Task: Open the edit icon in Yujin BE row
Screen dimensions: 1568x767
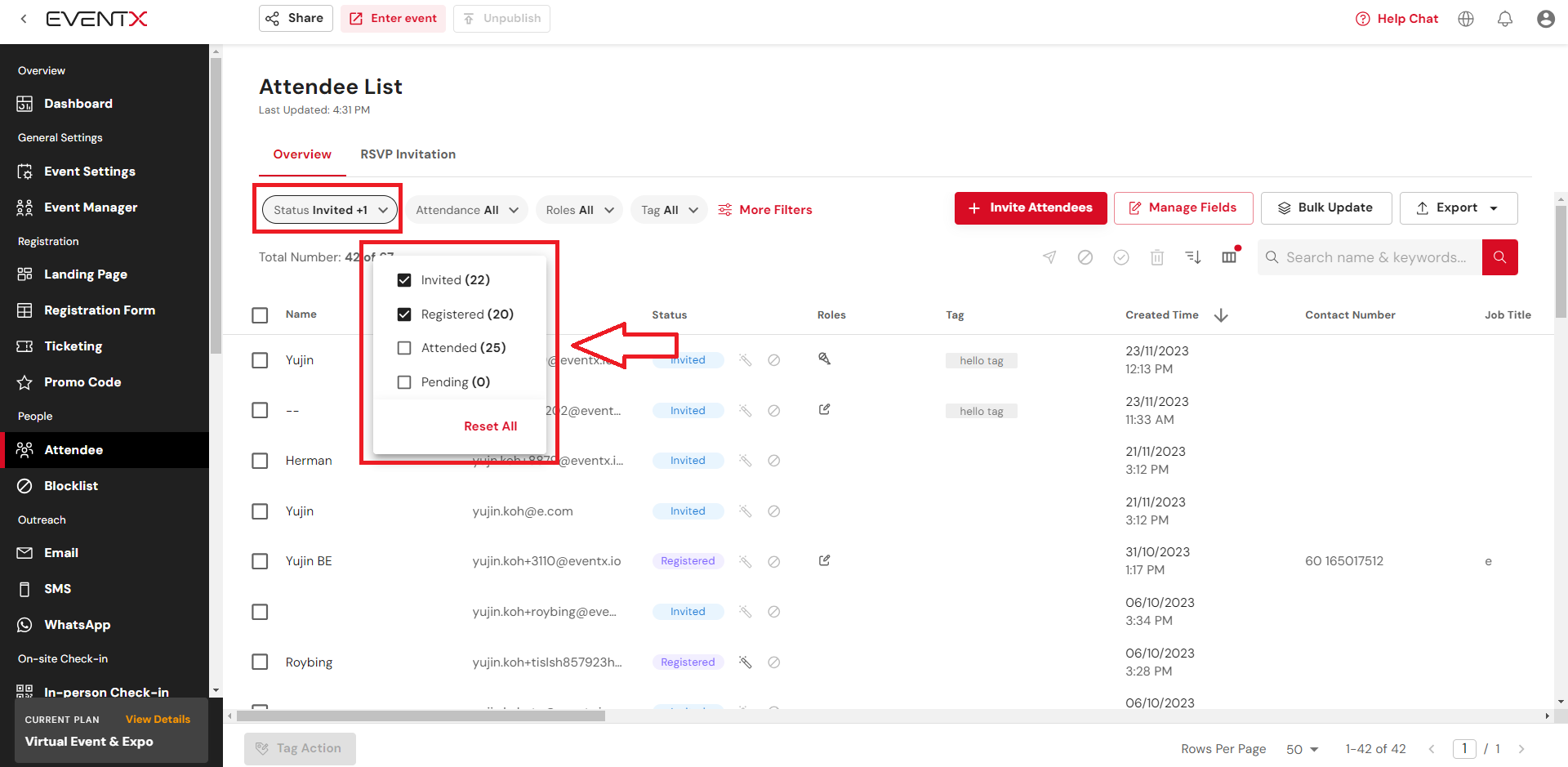Action: (x=824, y=560)
